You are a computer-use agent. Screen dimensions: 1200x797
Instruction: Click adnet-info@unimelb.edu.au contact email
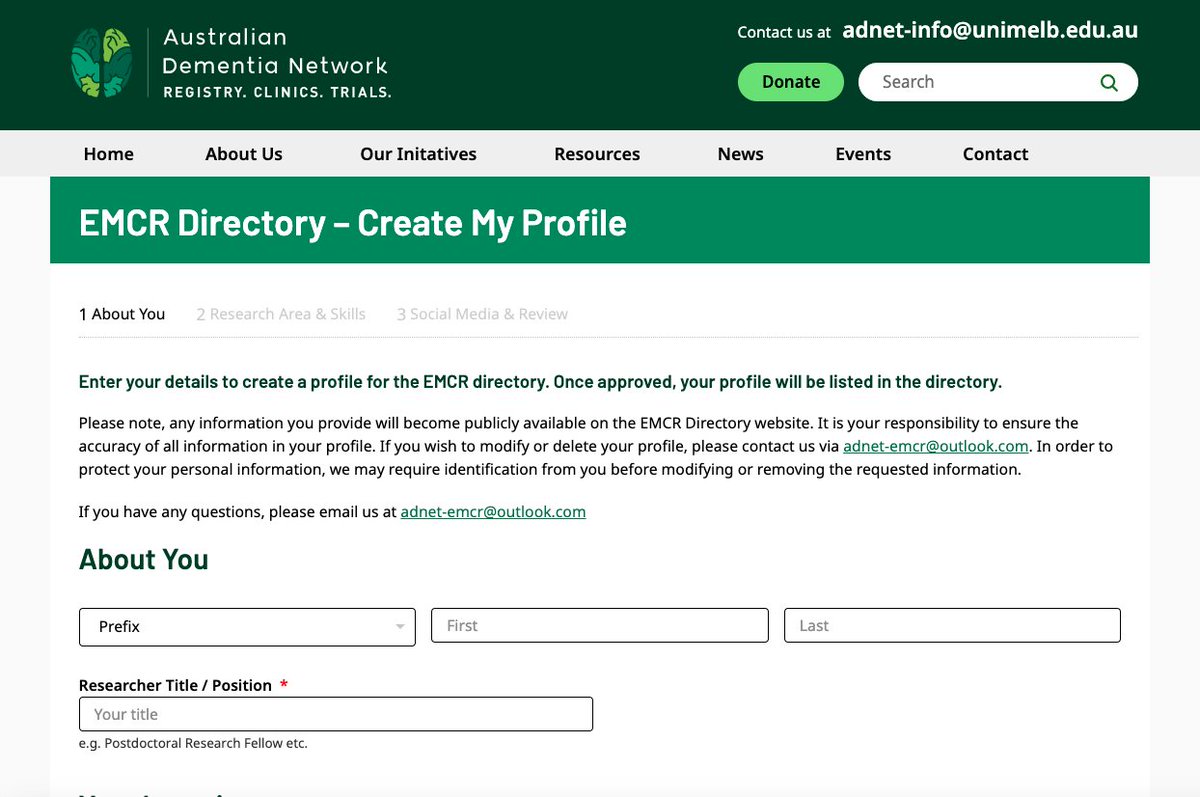tap(990, 30)
